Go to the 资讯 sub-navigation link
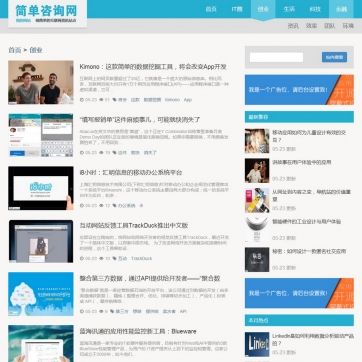 click(293, 26)
